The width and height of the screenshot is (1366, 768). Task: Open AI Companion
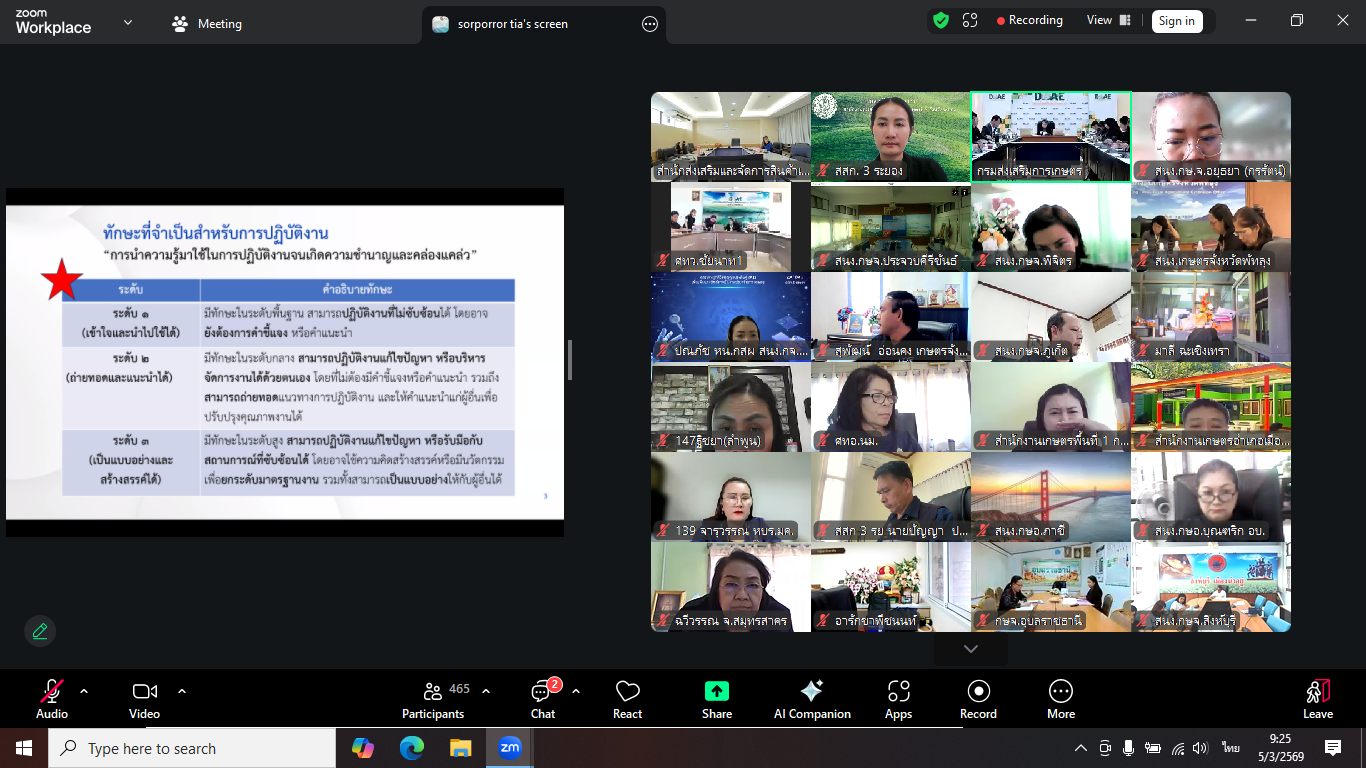pyautogui.click(x=811, y=699)
